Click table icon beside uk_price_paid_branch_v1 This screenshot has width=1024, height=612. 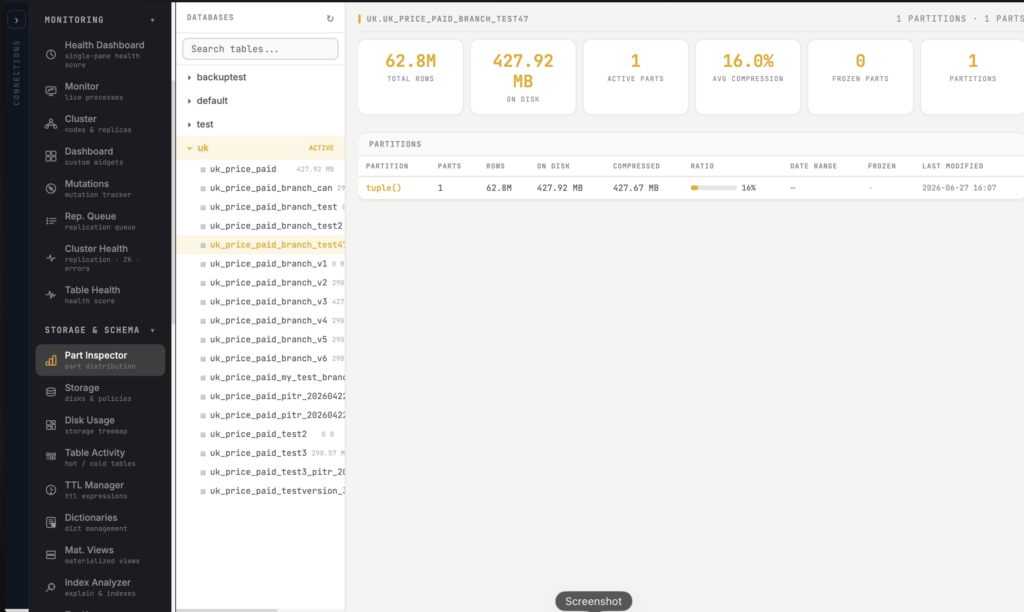tap(203, 264)
